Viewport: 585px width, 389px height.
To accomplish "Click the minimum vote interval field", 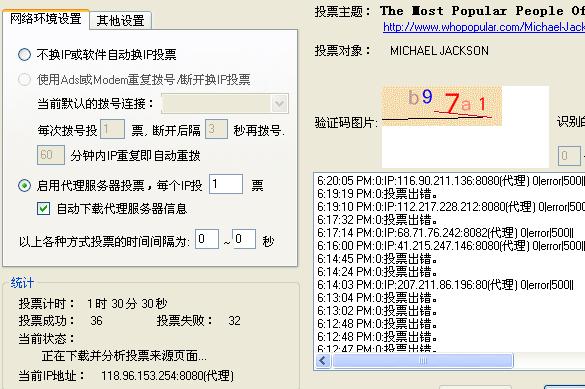I will click(207, 239).
